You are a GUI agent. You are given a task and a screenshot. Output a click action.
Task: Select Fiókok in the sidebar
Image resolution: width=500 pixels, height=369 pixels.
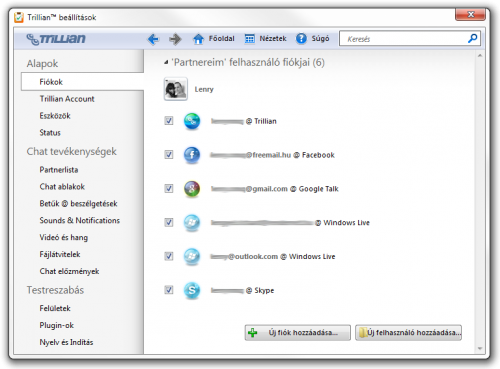pos(82,82)
